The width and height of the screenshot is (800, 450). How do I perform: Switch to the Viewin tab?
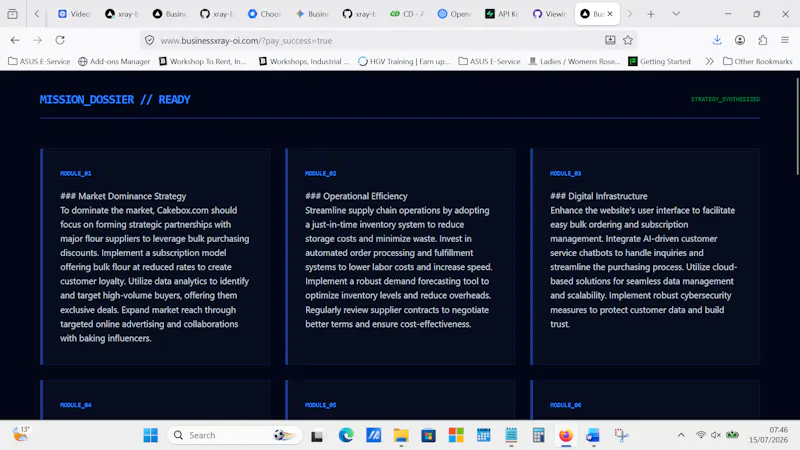click(549, 14)
